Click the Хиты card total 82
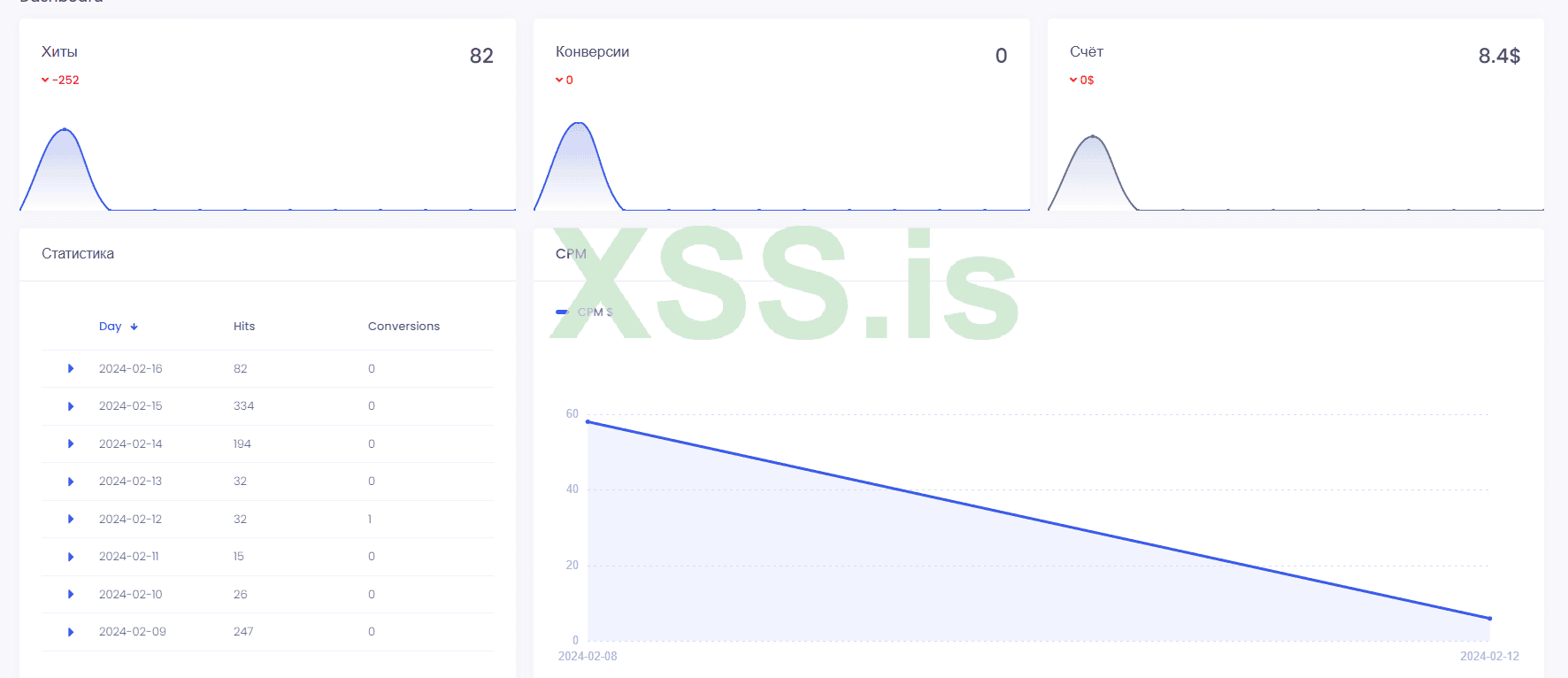Screen dimensions: 1568x678 tap(481, 56)
